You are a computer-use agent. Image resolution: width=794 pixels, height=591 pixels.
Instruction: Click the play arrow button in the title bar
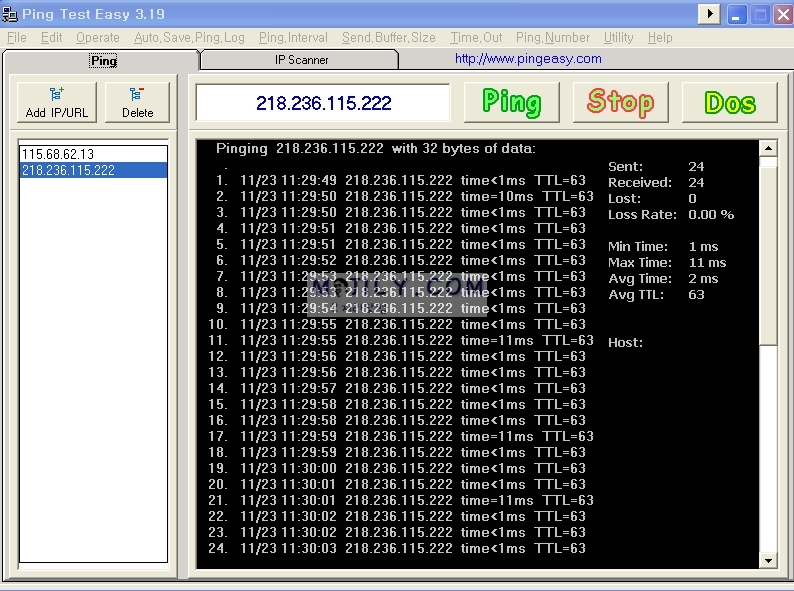pyautogui.click(x=709, y=14)
